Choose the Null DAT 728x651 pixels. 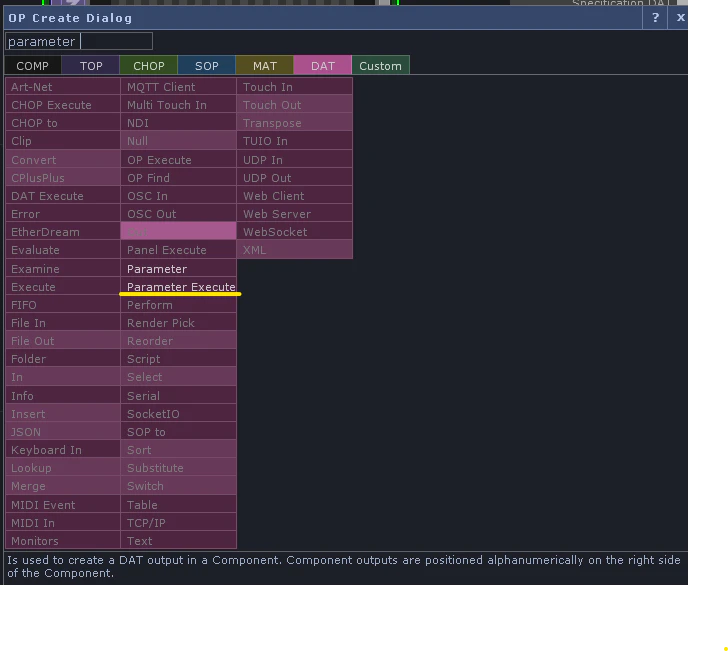[x=178, y=141]
